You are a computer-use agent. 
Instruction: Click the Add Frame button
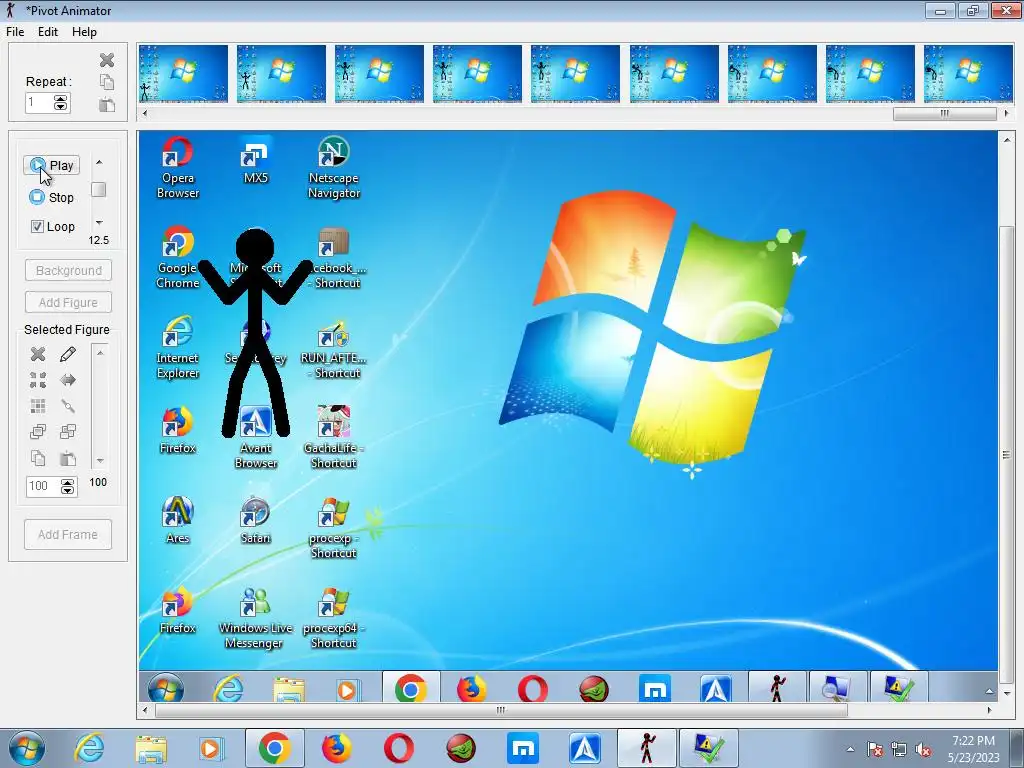pyautogui.click(x=68, y=534)
